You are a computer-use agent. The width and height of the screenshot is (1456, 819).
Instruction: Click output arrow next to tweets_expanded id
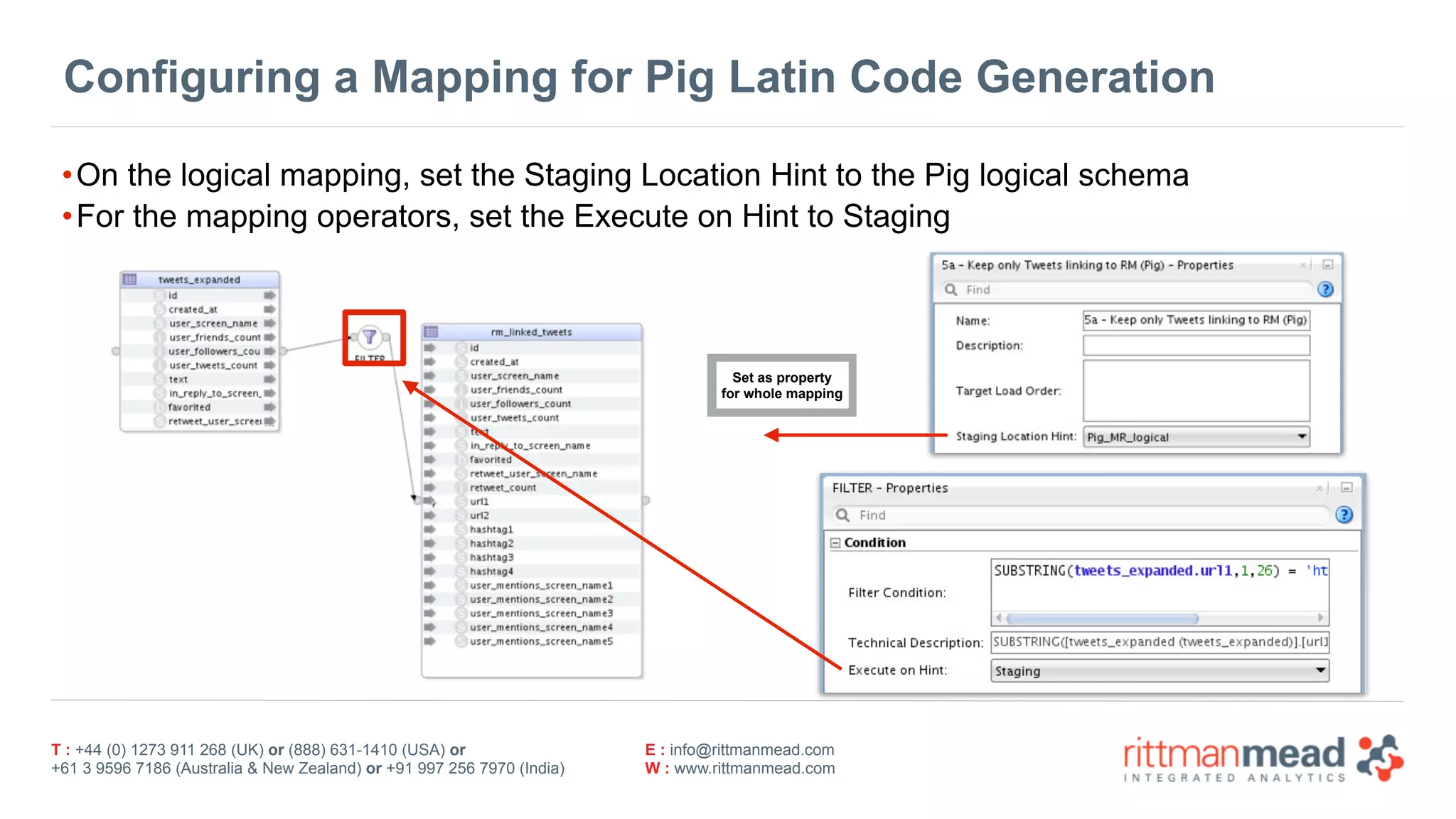[x=269, y=295]
